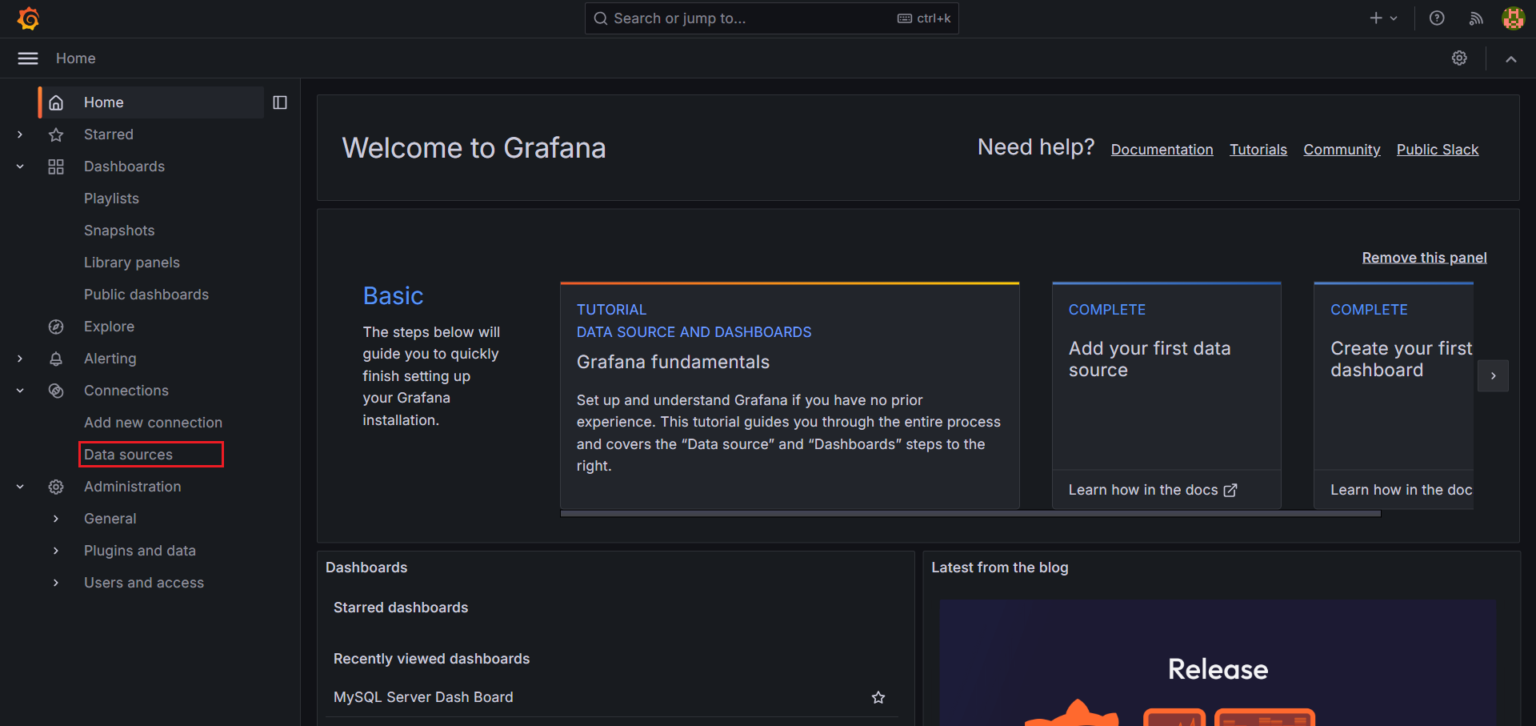This screenshot has width=1536, height=726.
Task: Open the Documentation link
Action: (x=1162, y=149)
